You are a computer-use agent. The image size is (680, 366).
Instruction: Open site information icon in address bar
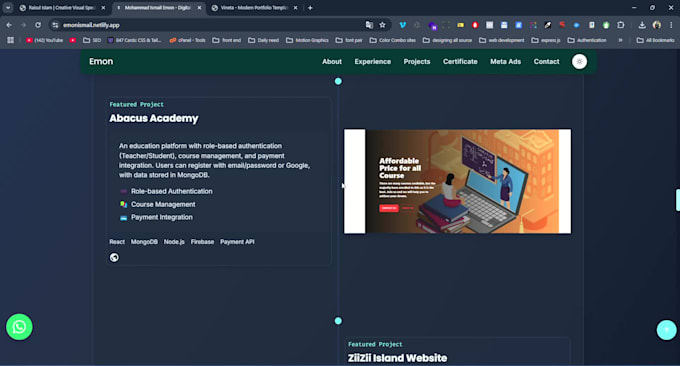[x=55, y=25]
